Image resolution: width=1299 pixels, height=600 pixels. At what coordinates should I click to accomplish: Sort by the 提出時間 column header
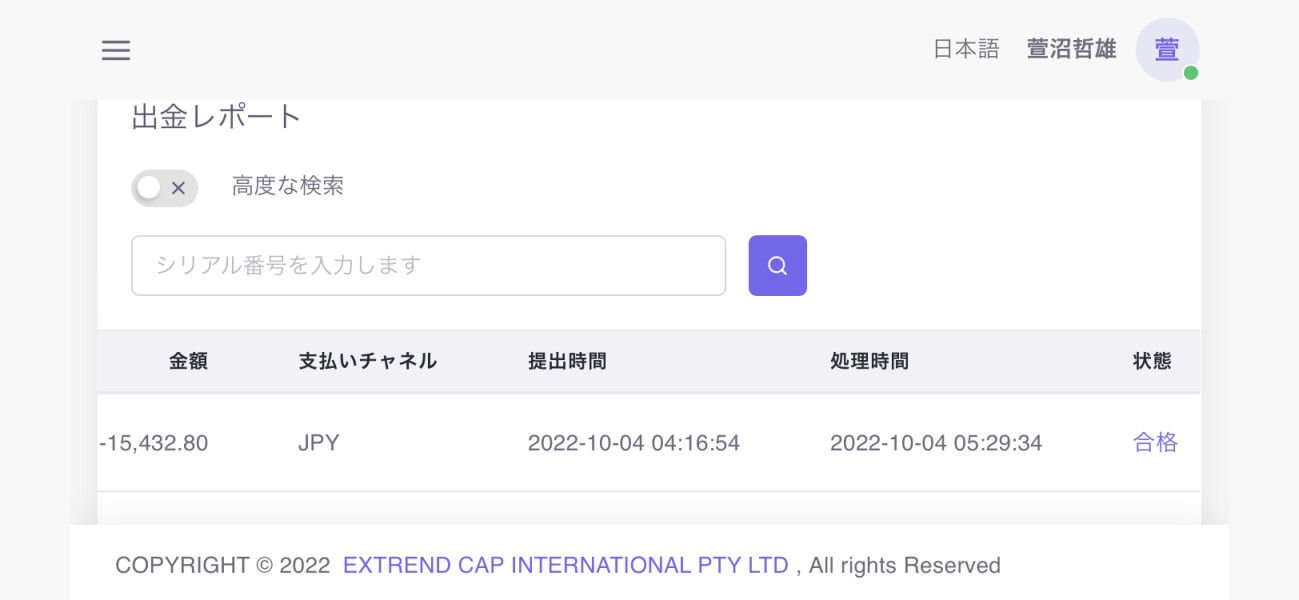[567, 361]
